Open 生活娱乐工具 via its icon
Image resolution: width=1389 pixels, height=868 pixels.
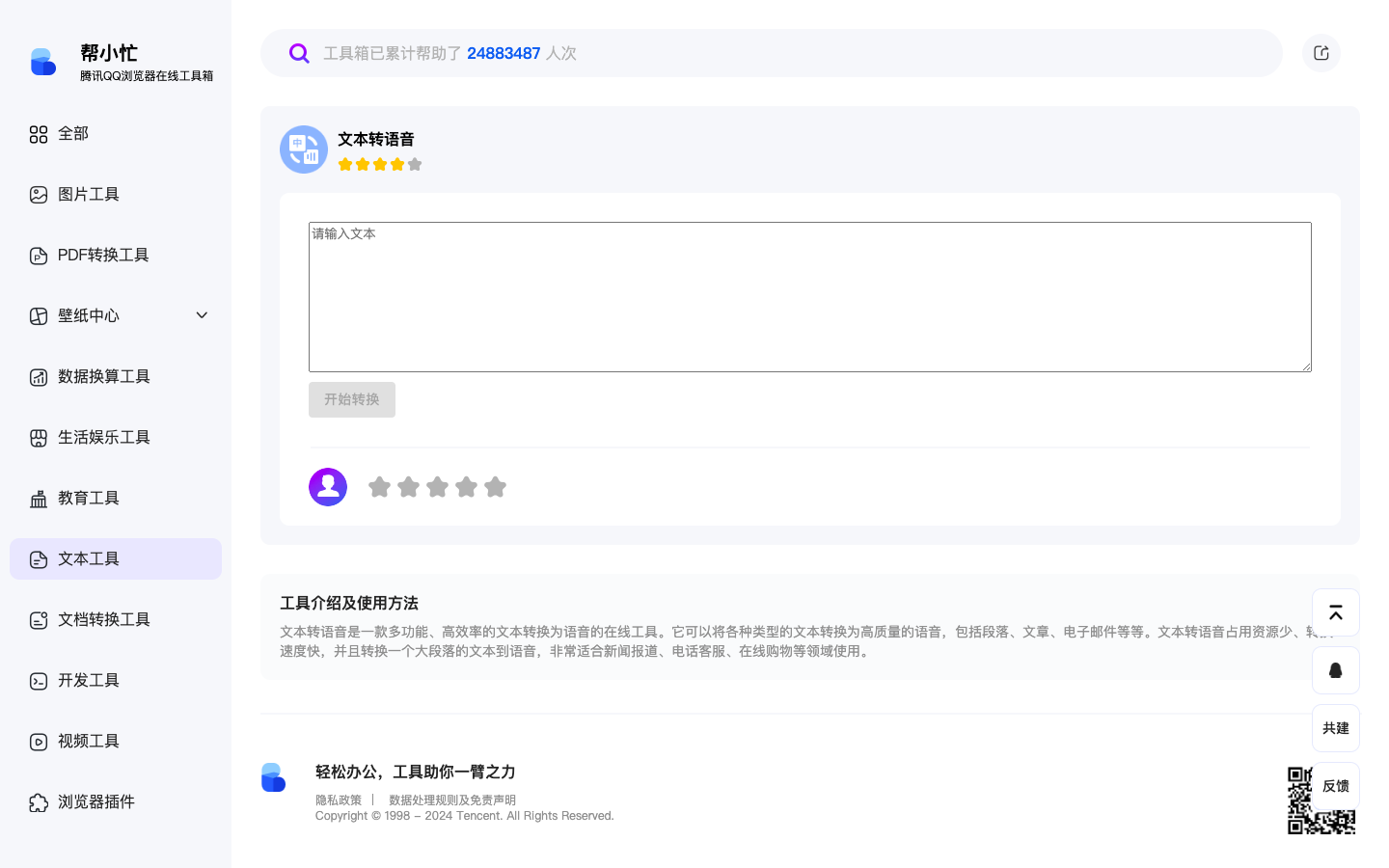click(x=39, y=437)
